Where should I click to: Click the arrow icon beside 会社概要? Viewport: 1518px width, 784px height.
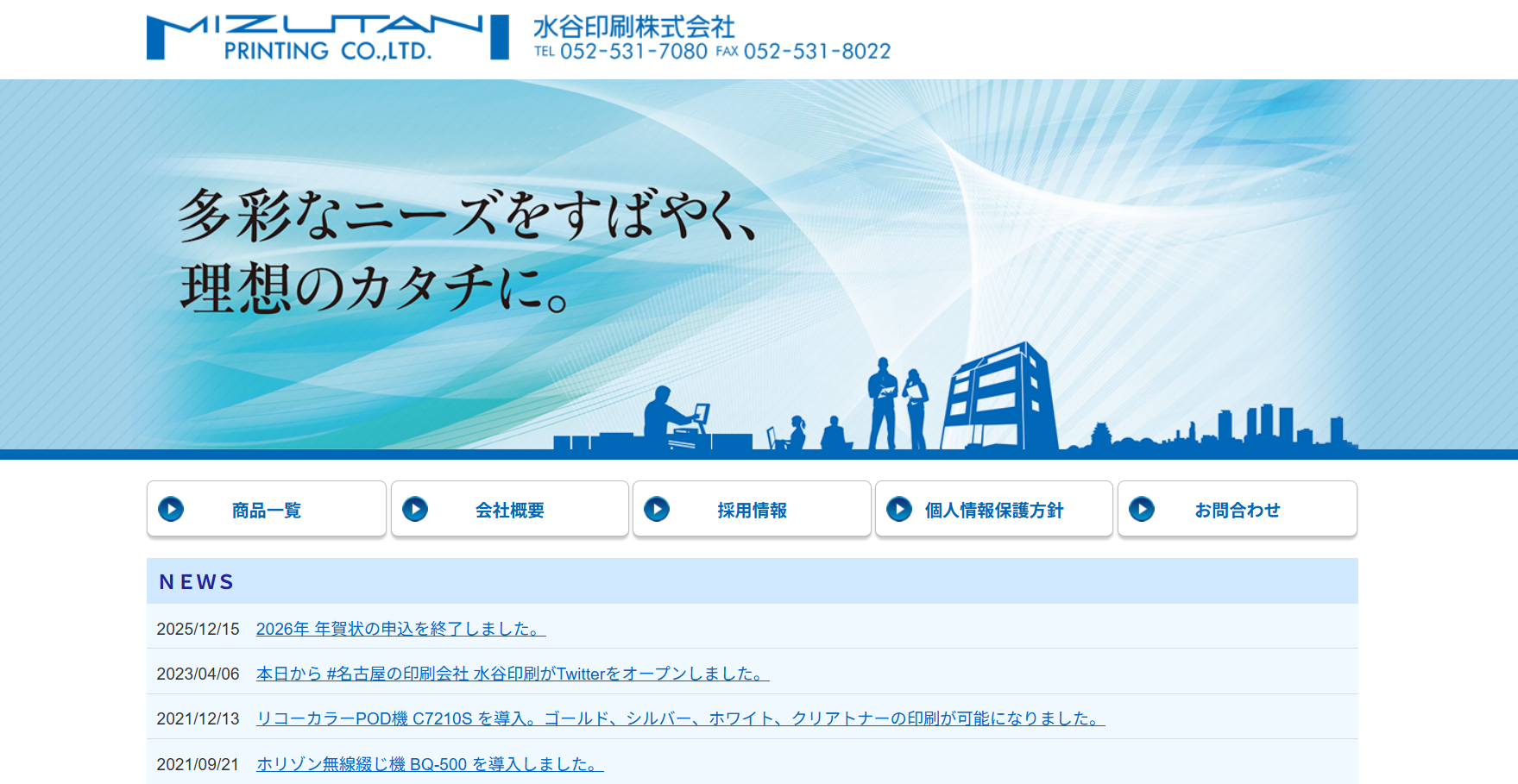tap(415, 509)
